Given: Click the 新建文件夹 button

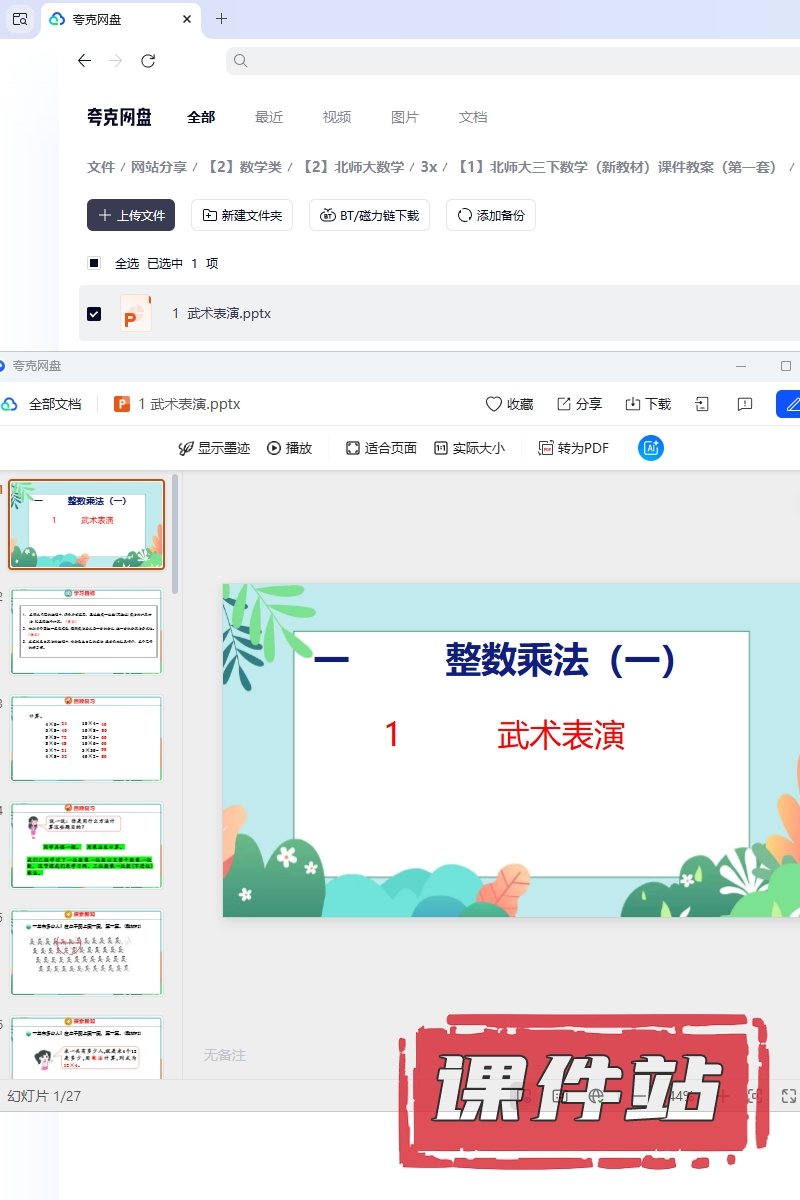Looking at the screenshot, I should [x=242, y=215].
